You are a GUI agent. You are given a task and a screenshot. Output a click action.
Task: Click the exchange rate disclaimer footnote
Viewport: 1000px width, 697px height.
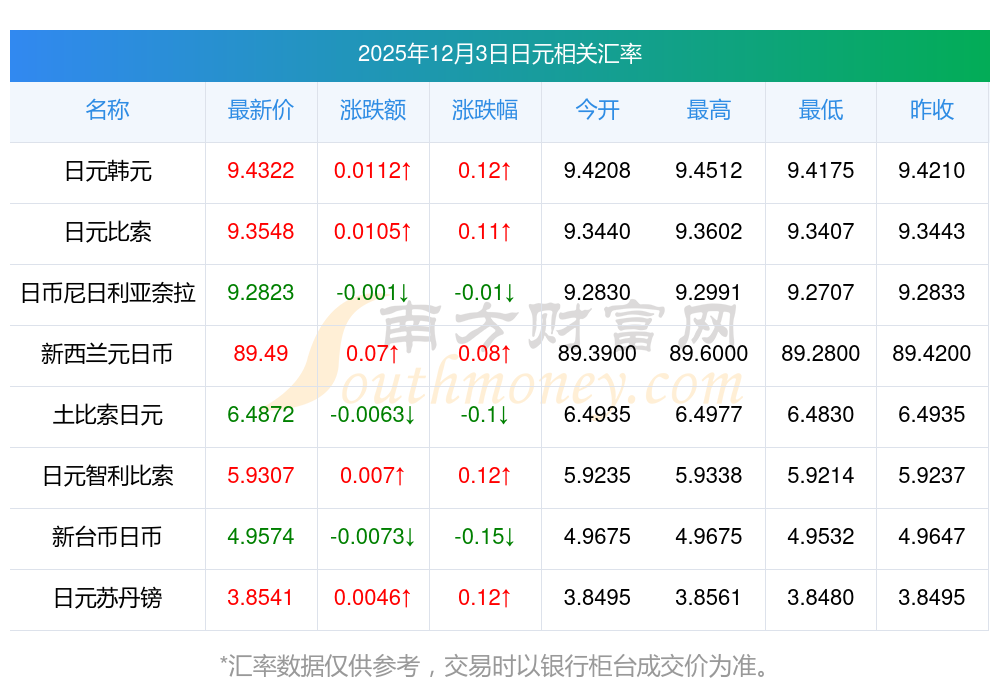click(499, 665)
